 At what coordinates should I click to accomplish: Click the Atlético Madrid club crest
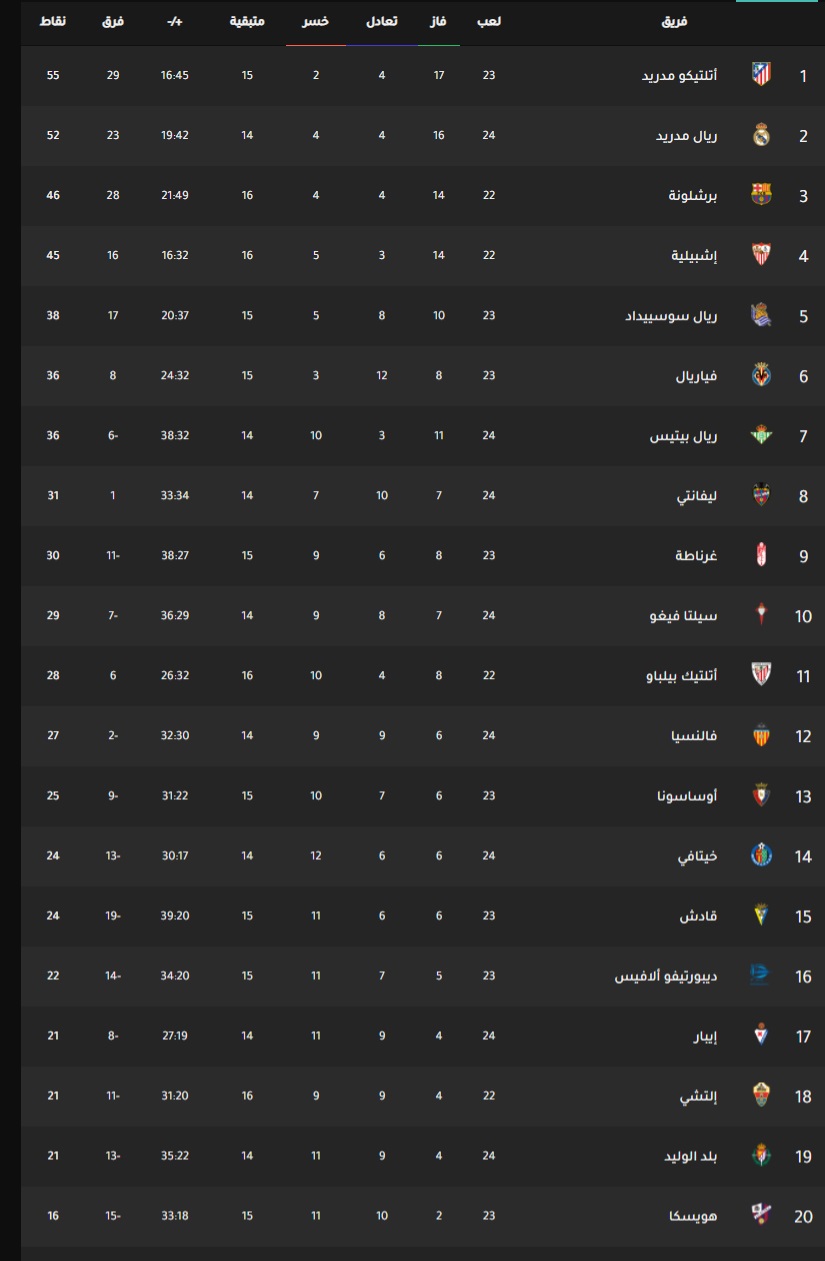click(x=761, y=74)
